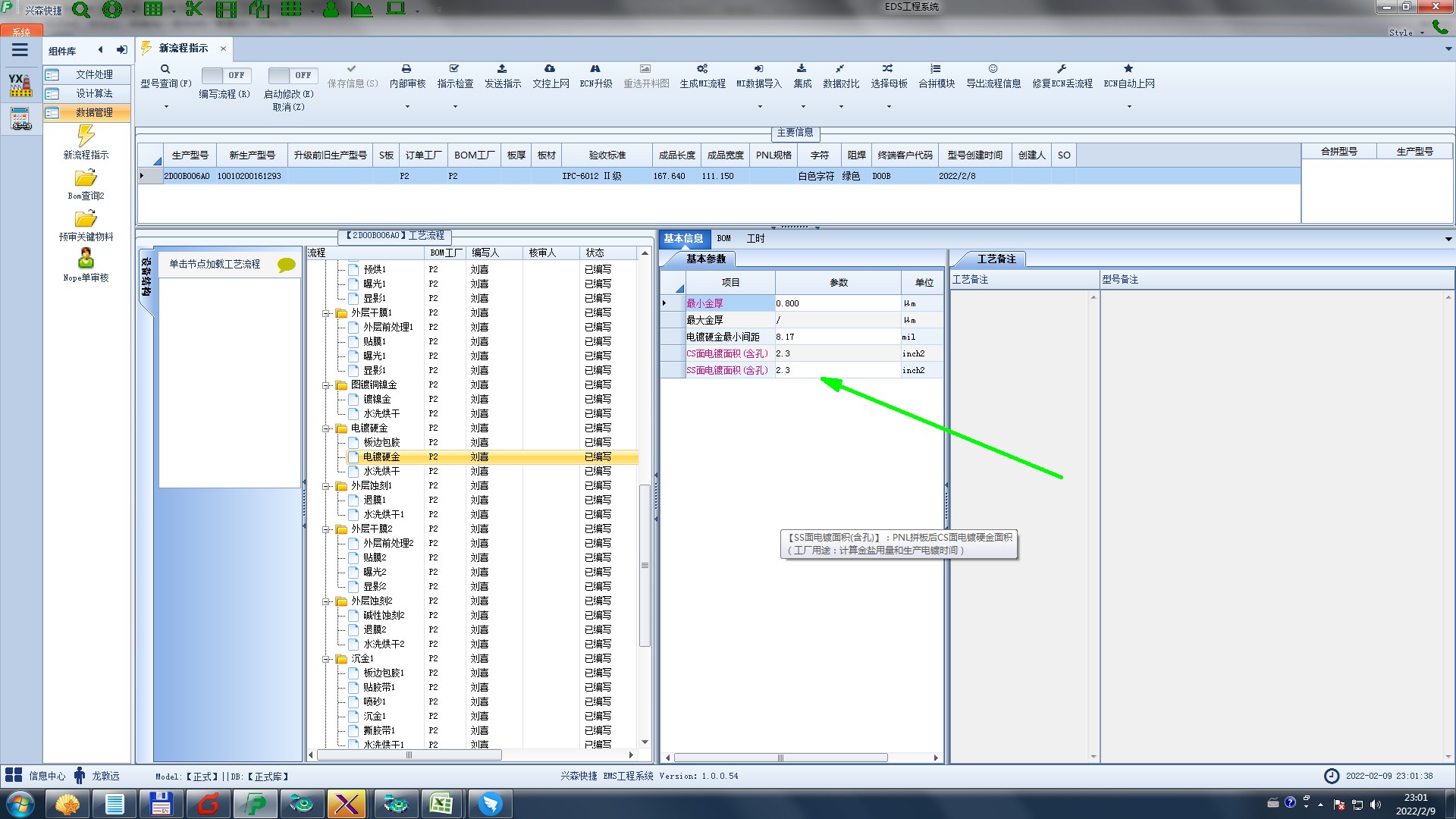Select 设计算法 in the component library
This screenshot has height=819, width=1456.
coord(94,93)
